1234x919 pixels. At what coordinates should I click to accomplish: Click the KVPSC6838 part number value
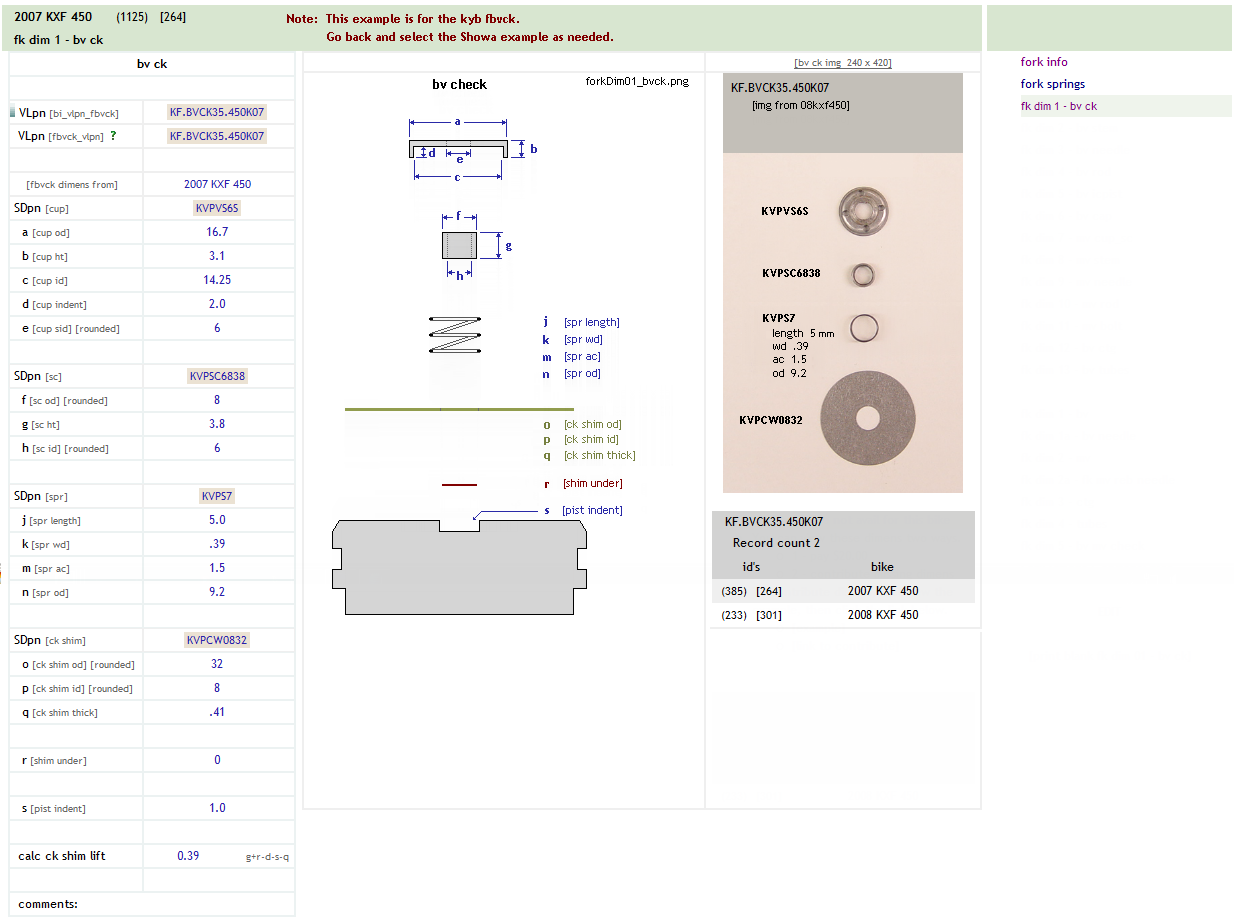coord(217,376)
